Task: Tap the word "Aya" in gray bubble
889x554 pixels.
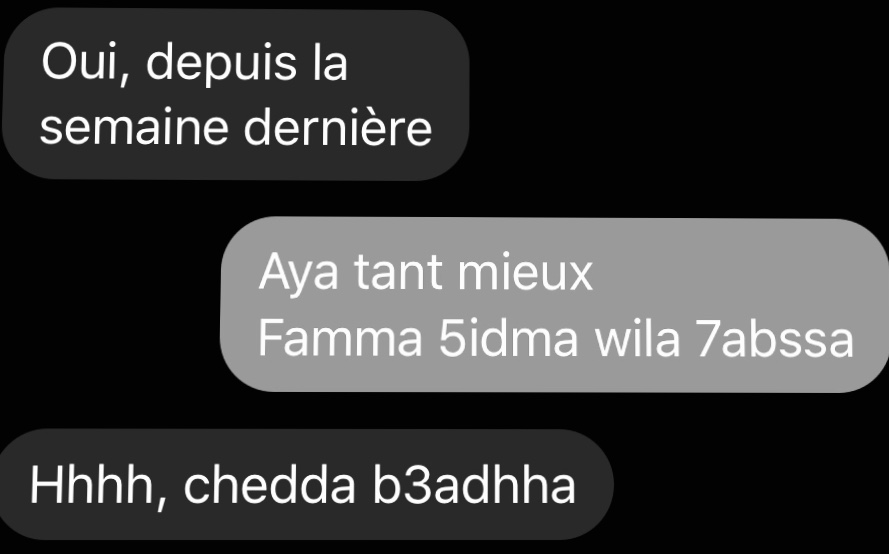Action: (x=299, y=274)
